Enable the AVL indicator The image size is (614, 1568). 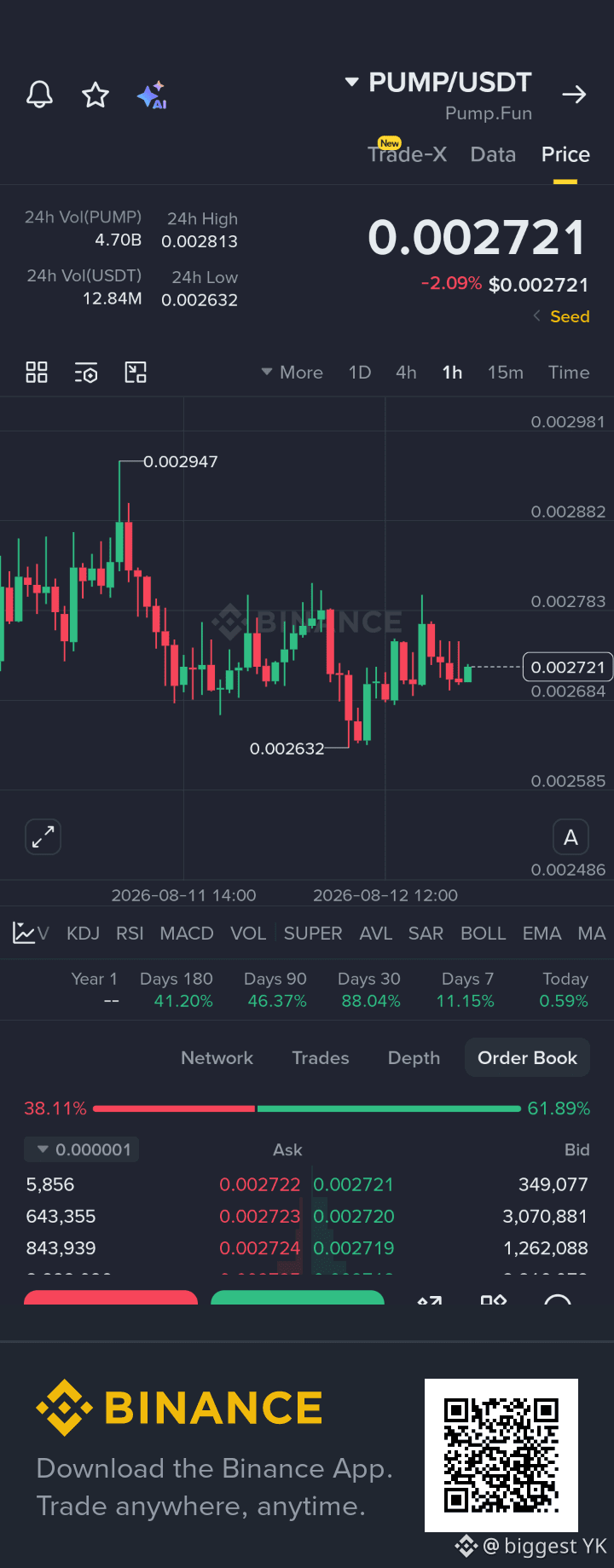pos(375,934)
